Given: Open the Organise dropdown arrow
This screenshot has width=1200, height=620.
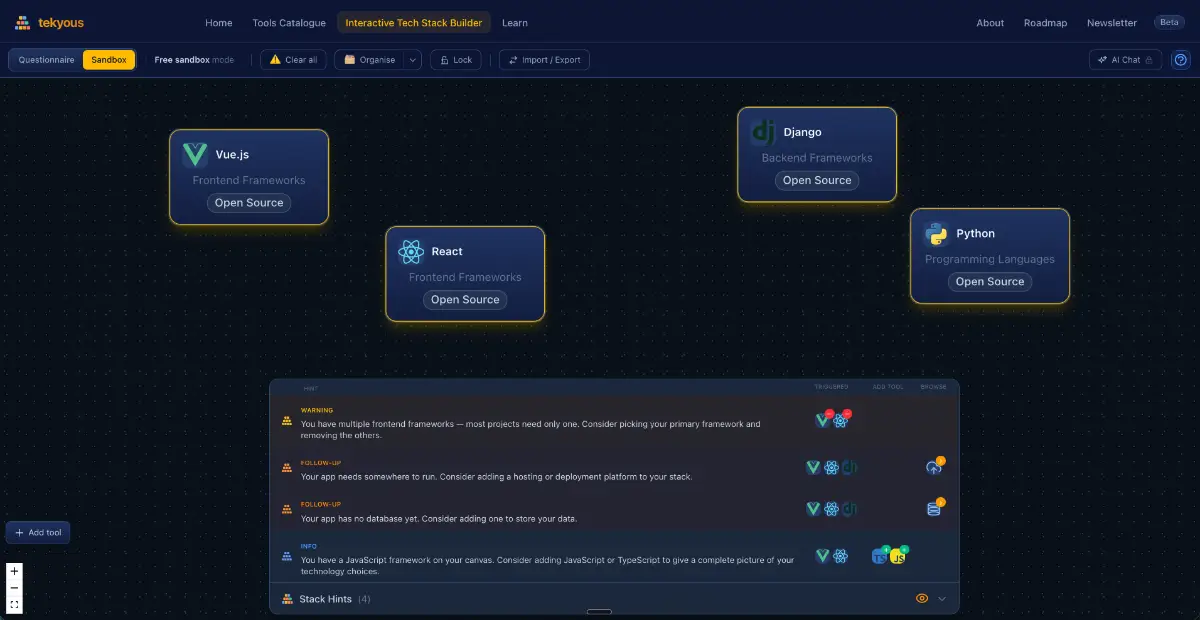Looking at the screenshot, I should (412, 60).
